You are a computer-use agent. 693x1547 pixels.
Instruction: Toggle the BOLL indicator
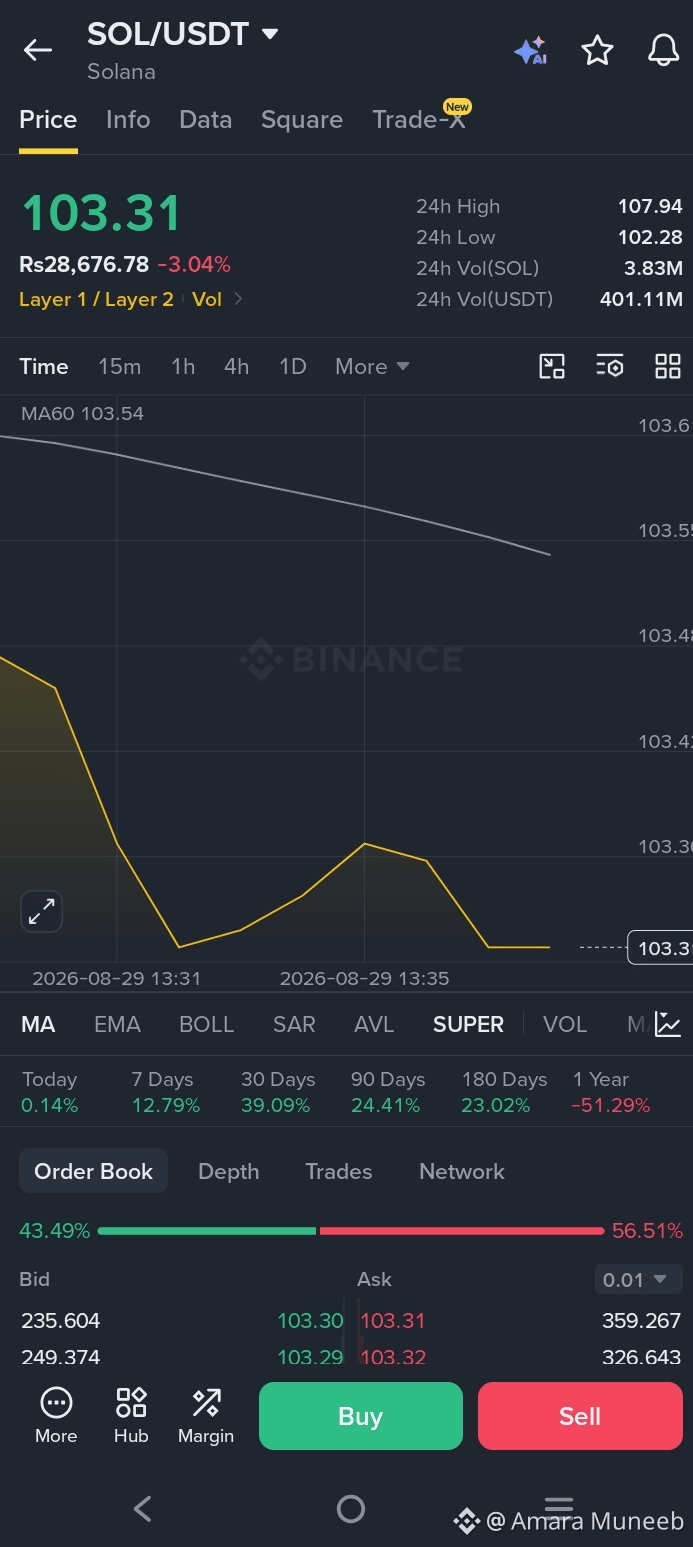coord(206,1024)
